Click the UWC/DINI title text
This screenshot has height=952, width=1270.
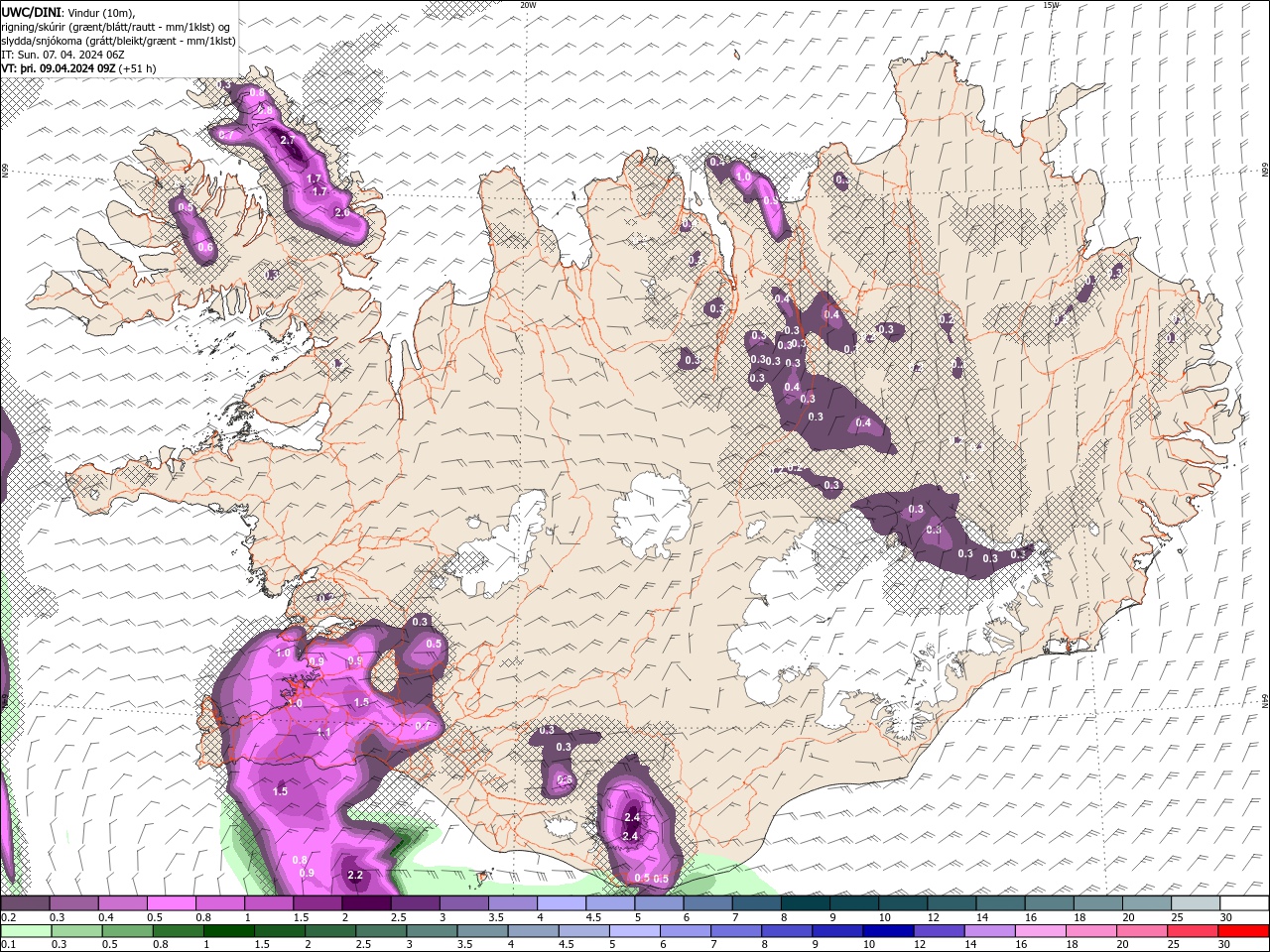pos(31,12)
